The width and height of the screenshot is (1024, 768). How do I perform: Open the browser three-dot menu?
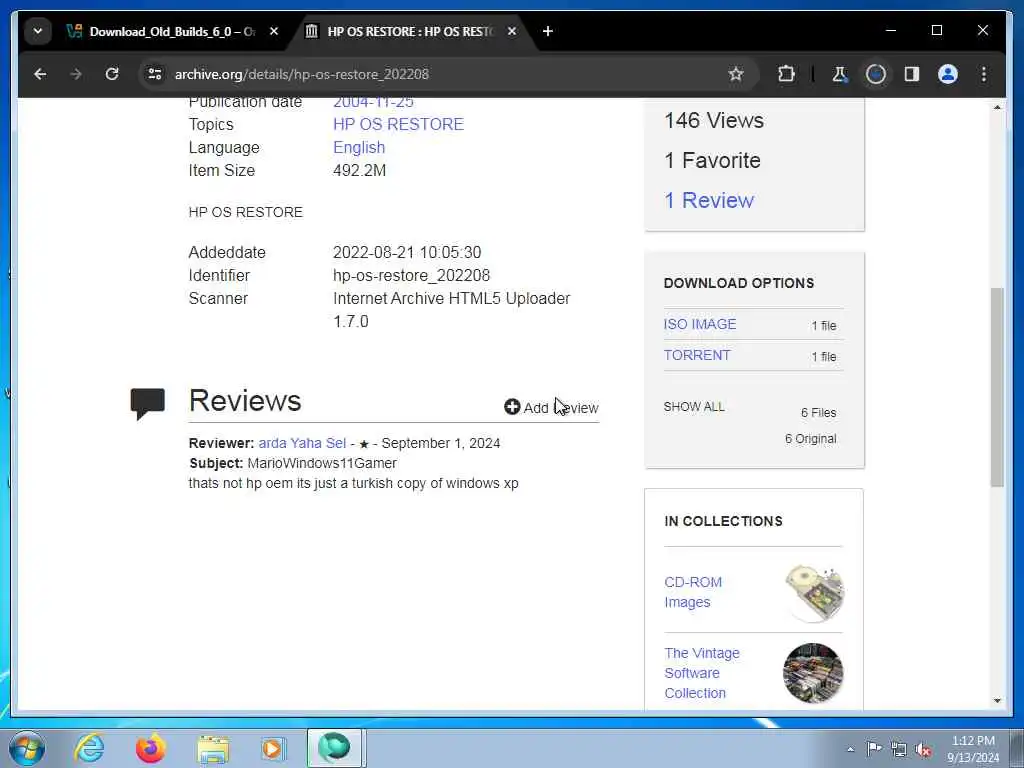pos(984,74)
